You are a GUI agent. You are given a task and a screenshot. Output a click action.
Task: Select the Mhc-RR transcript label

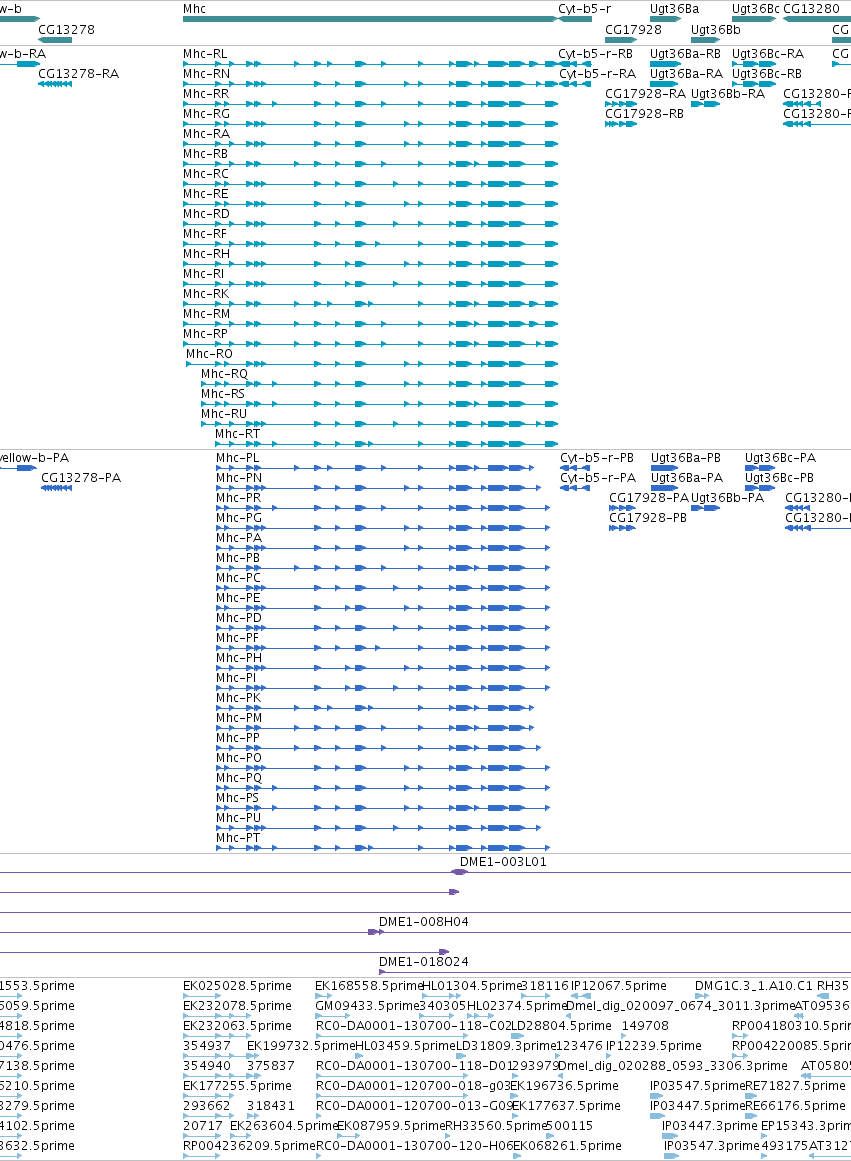(x=206, y=94)
